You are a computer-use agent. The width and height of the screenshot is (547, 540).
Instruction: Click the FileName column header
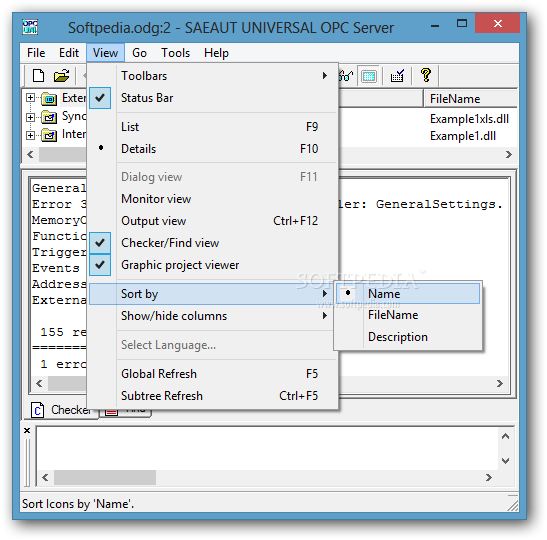(470, 99)
